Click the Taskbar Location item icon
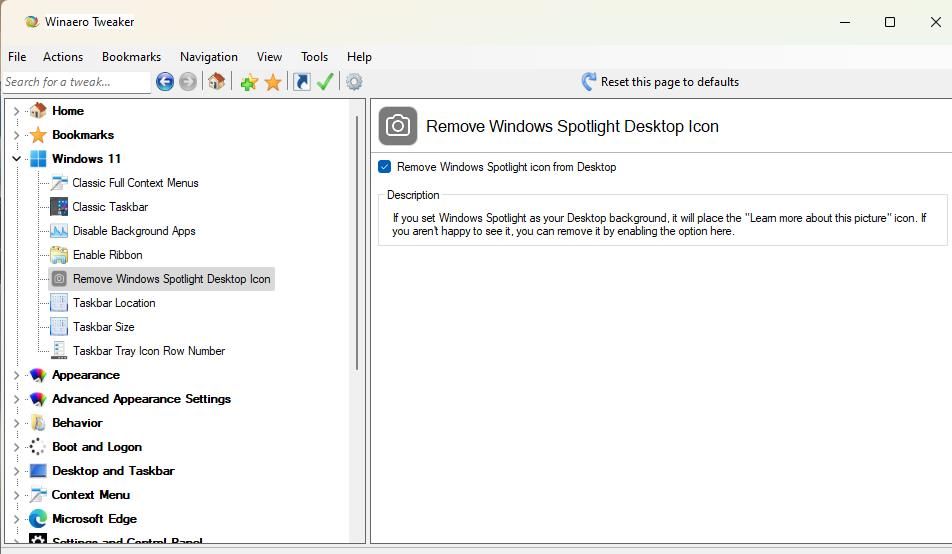The image size is (952, 554). click(59, 303)
